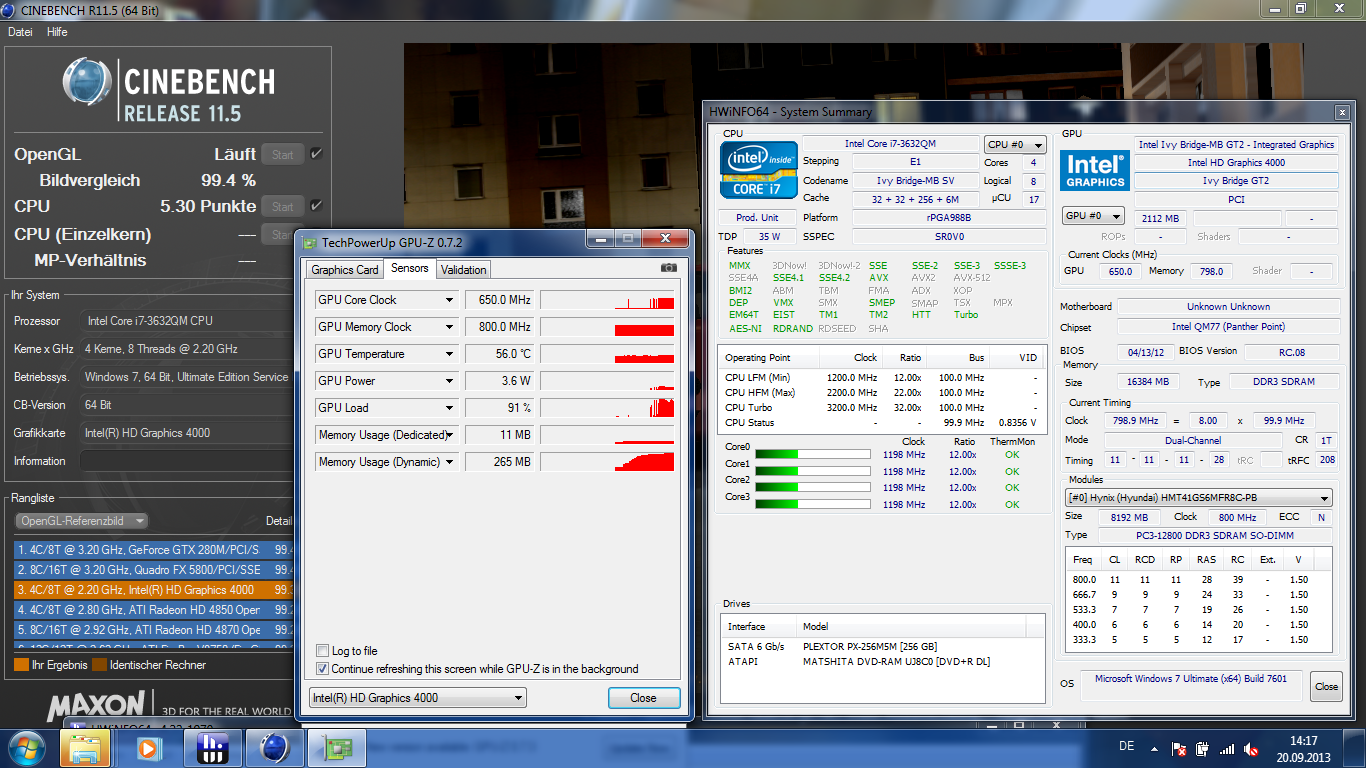
Task: Open Windows Explorer from the taskbar
Action: tap(85, 748)
